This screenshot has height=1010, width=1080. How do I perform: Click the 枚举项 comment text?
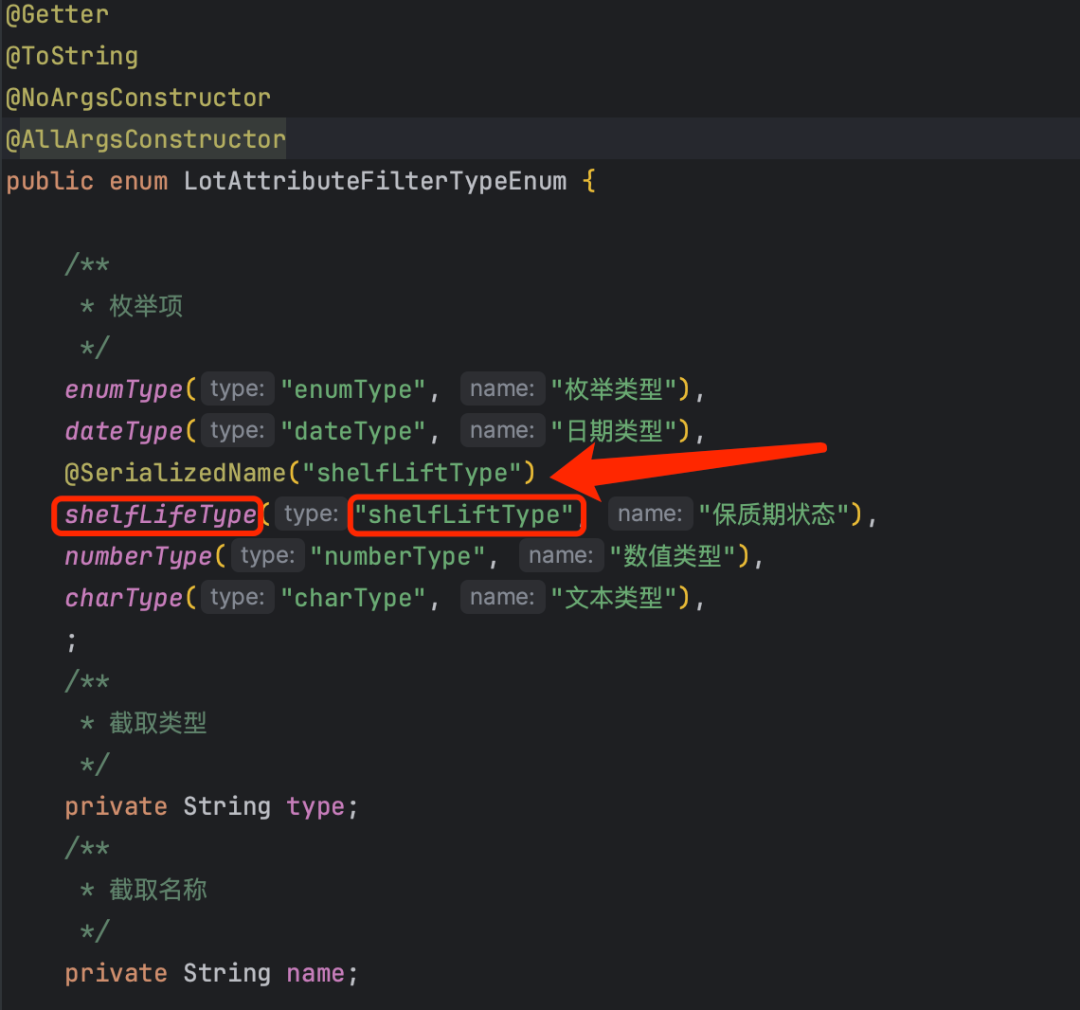pyautogui.click(x=146, y=306)
